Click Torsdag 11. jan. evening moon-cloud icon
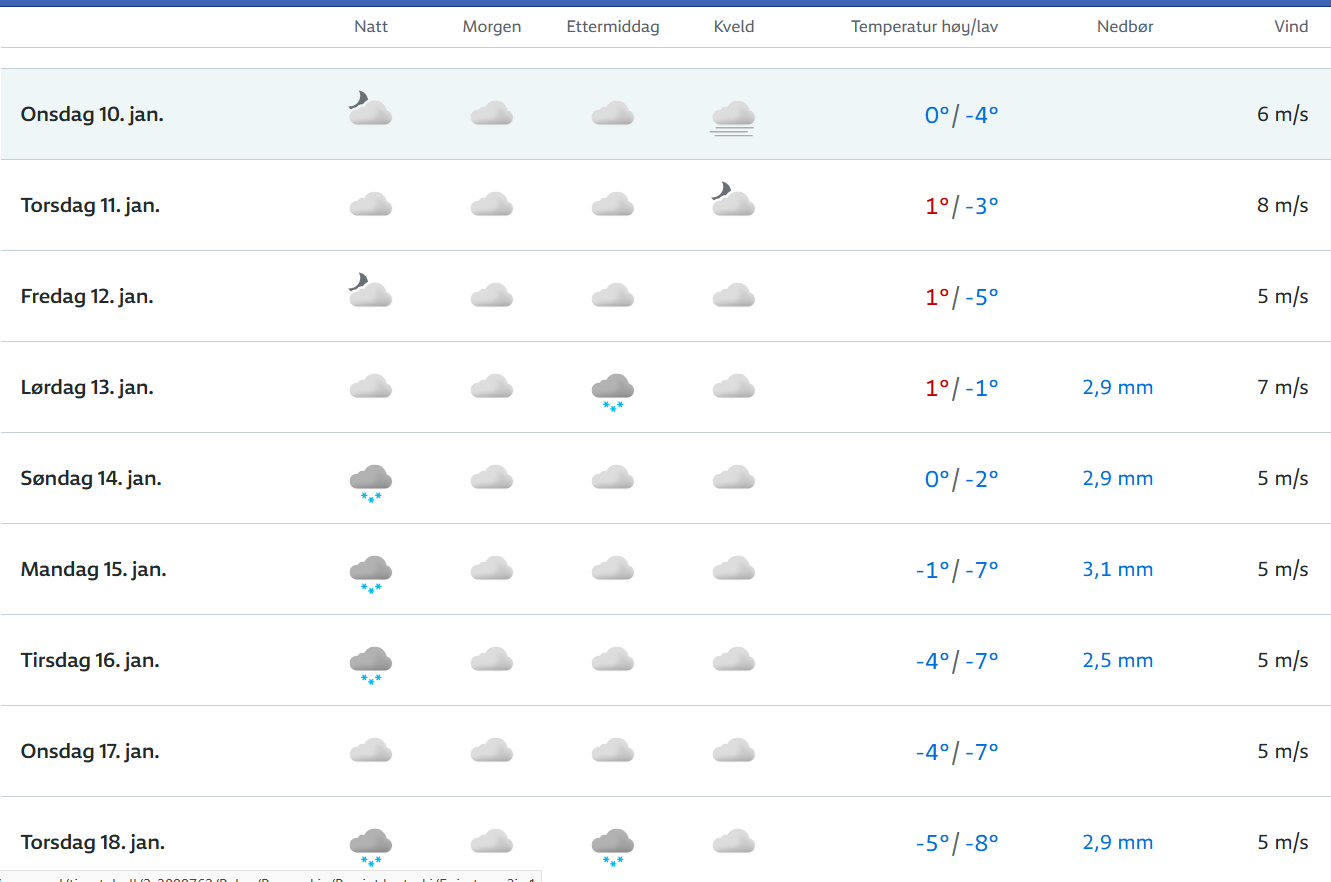Viewport: 1331px width, 882px height. pos(733,201)
